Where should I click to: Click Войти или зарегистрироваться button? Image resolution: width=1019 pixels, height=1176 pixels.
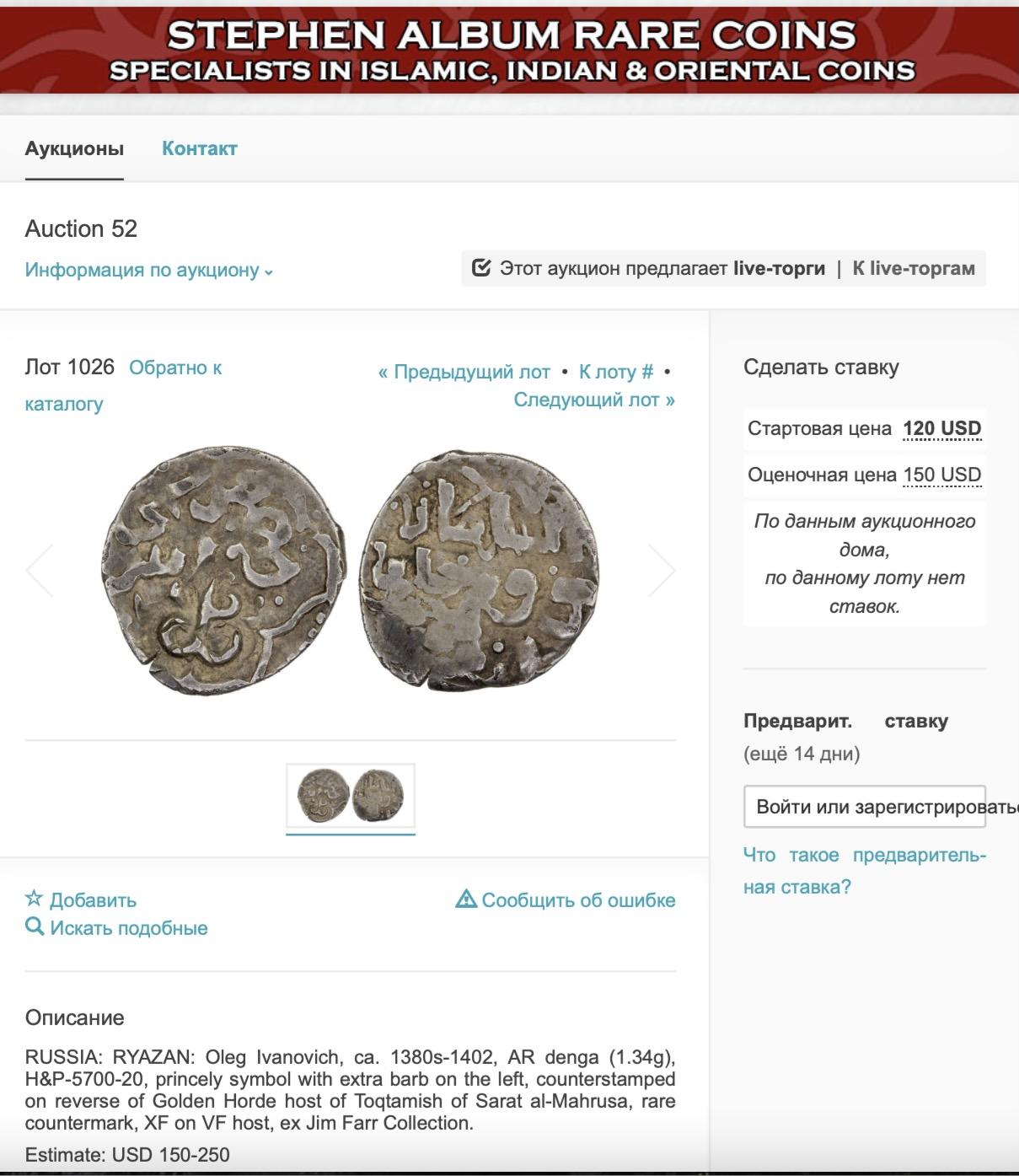pos(865,807)
